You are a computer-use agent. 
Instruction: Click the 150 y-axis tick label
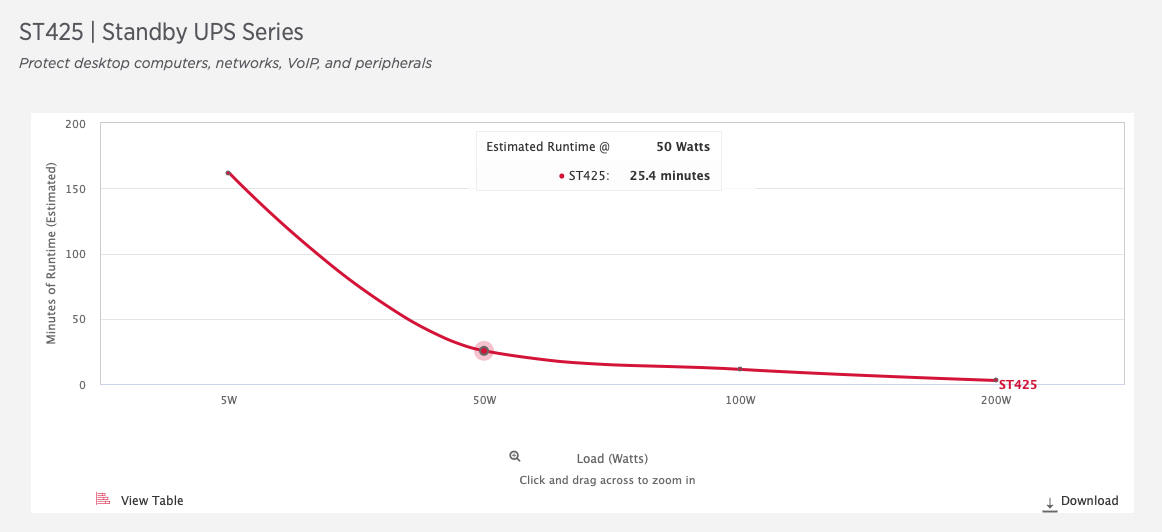pyautogui.click(x=76, y=189)
